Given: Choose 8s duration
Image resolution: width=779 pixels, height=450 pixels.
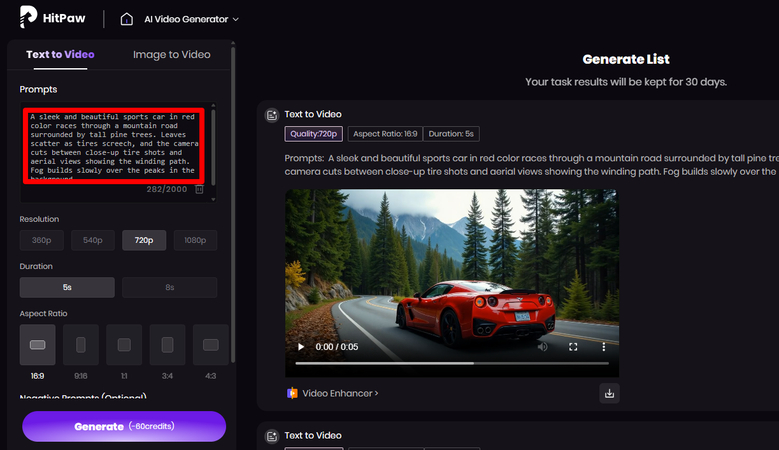Looking at the screenshot, I should coord(169,288).
